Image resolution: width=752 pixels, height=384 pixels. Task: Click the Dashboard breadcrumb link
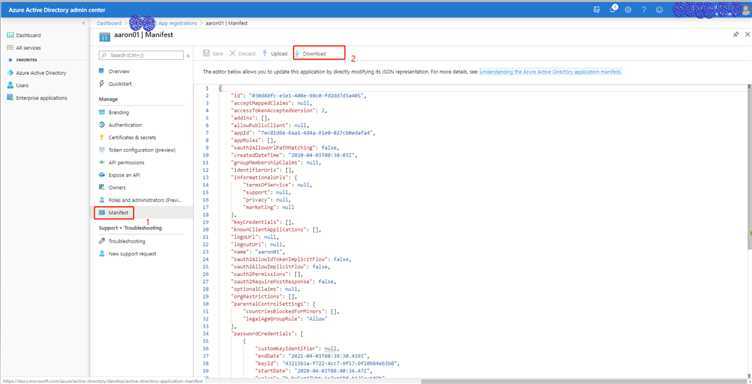pos(109,23)
